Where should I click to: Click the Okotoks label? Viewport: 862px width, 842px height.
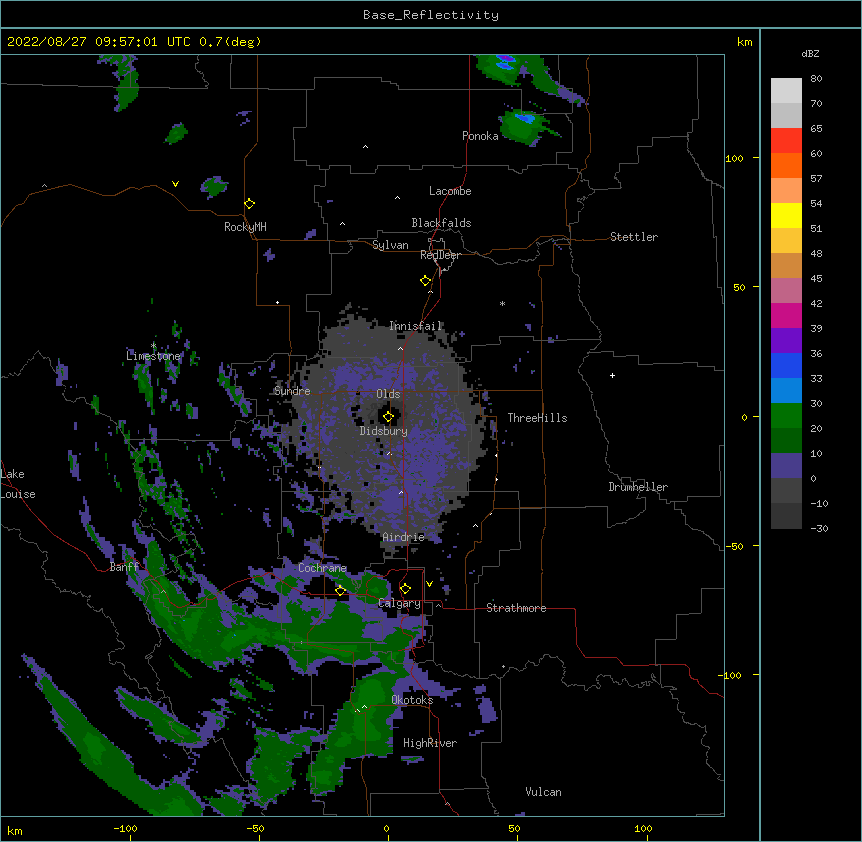pos(412,700)
